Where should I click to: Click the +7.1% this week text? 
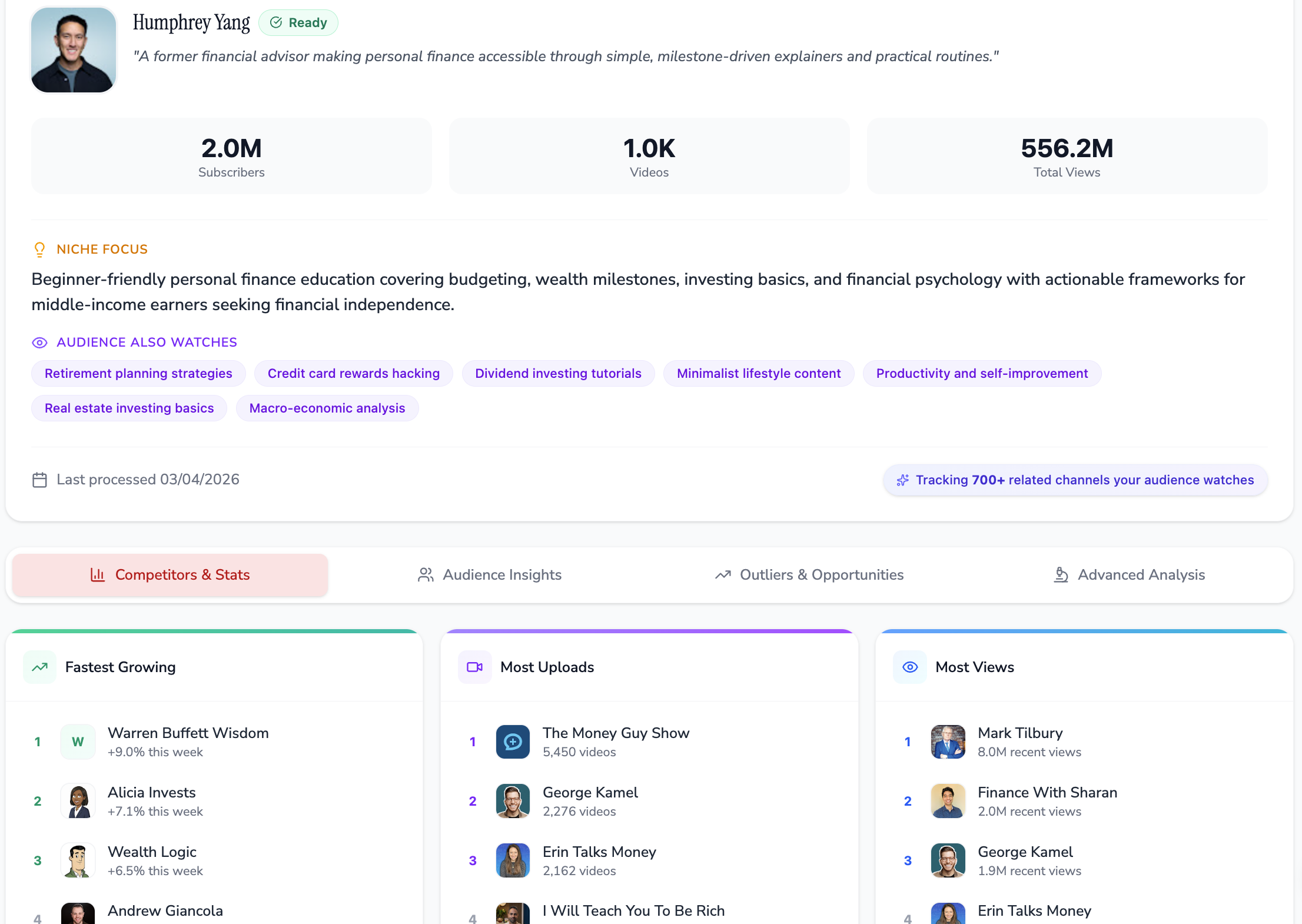(155, 812)
